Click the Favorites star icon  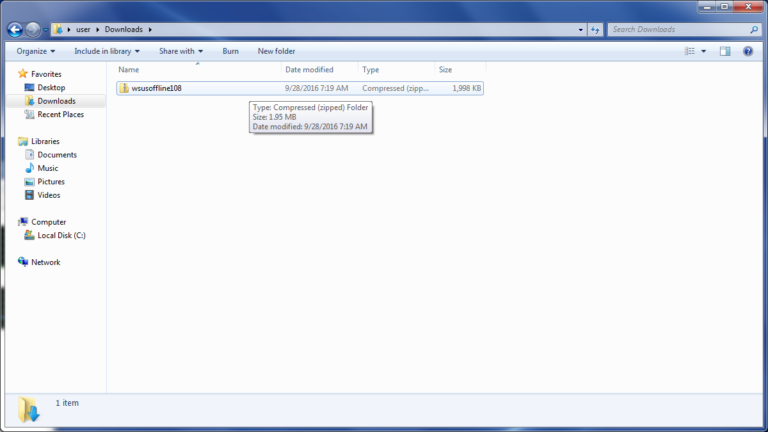[x=23, y=74]
